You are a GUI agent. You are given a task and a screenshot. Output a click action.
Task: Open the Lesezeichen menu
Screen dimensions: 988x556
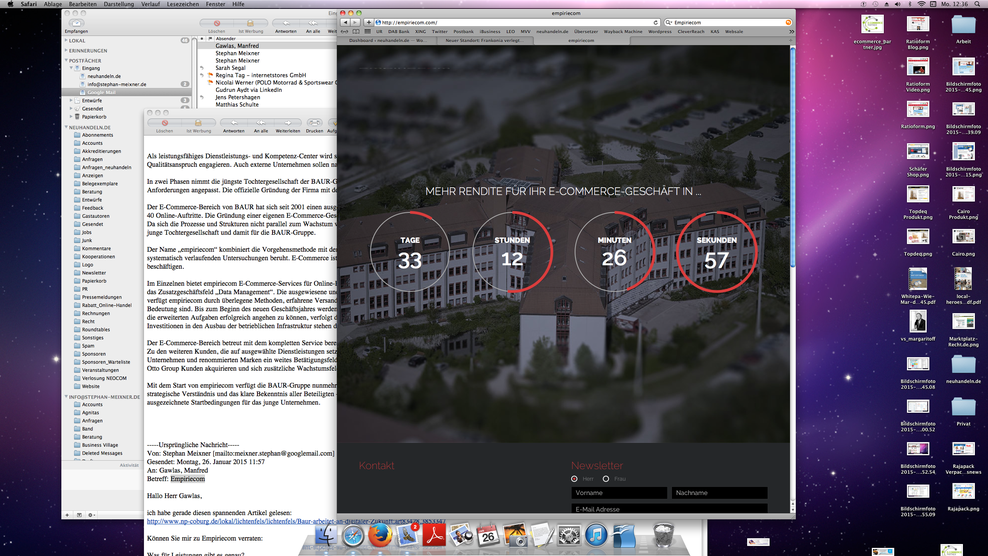183,4
